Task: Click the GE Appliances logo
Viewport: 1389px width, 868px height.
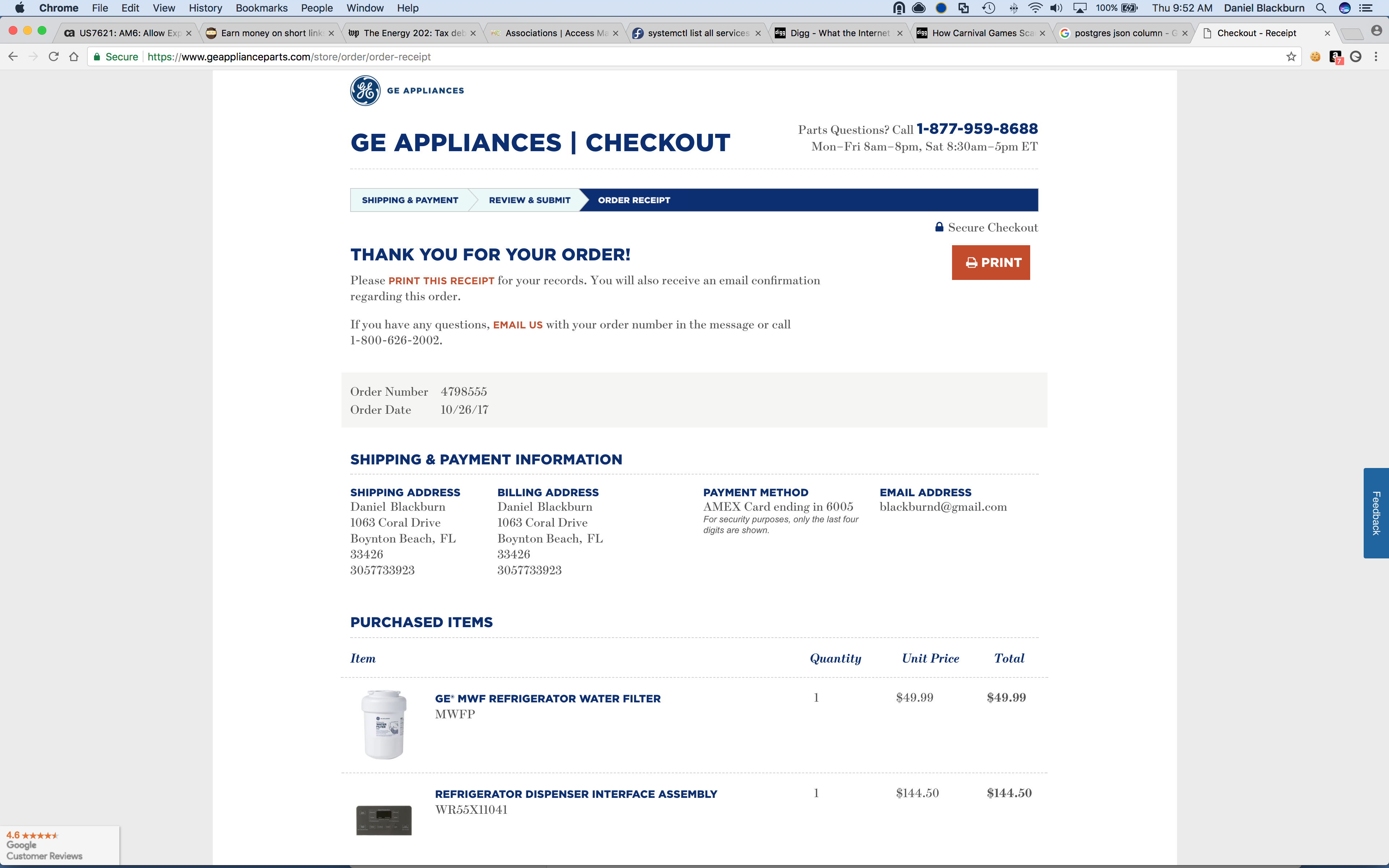Action: tap(407, 91)
